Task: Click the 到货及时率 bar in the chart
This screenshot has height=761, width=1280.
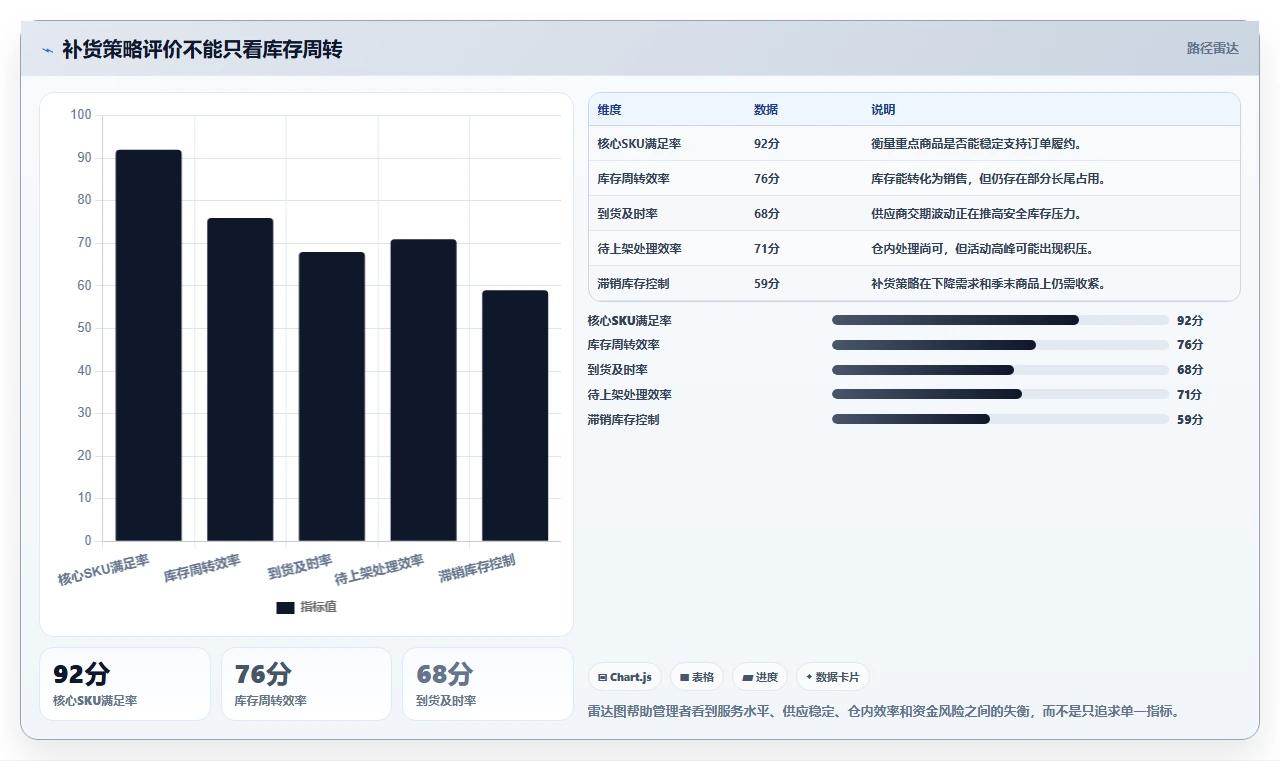Action: point(332,396)
